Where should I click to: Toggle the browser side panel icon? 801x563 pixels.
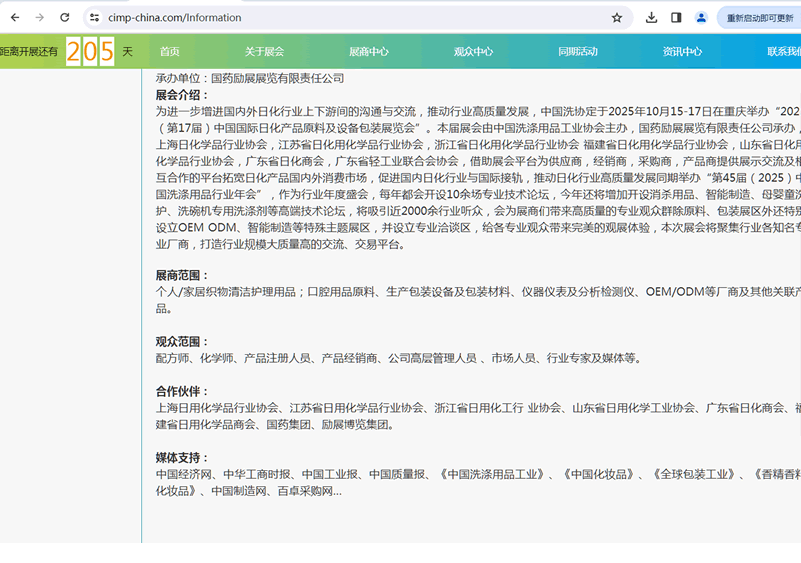click(x=676, y=18)
